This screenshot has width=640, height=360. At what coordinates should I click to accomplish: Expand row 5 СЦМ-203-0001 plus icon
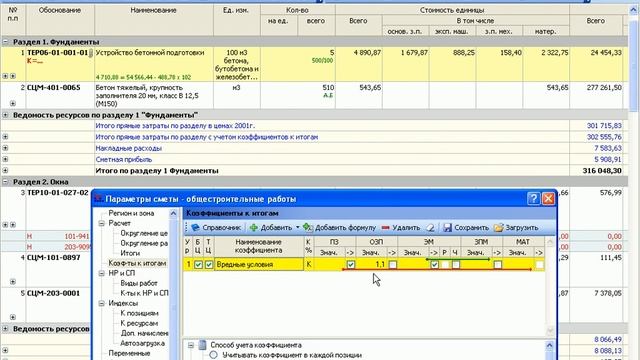coord(13,317)
